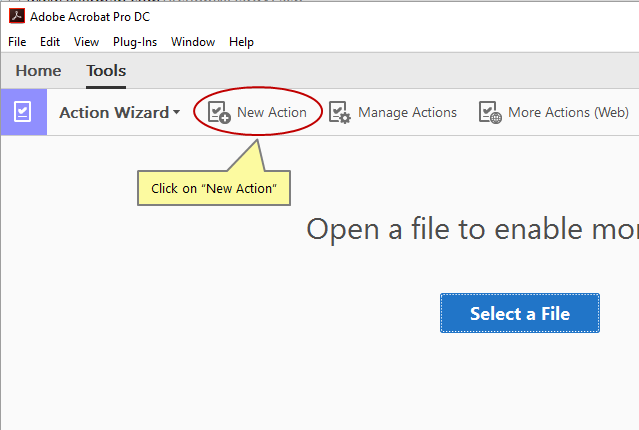
Task: Open the Edit menu
Action: (x=50, y=42)
